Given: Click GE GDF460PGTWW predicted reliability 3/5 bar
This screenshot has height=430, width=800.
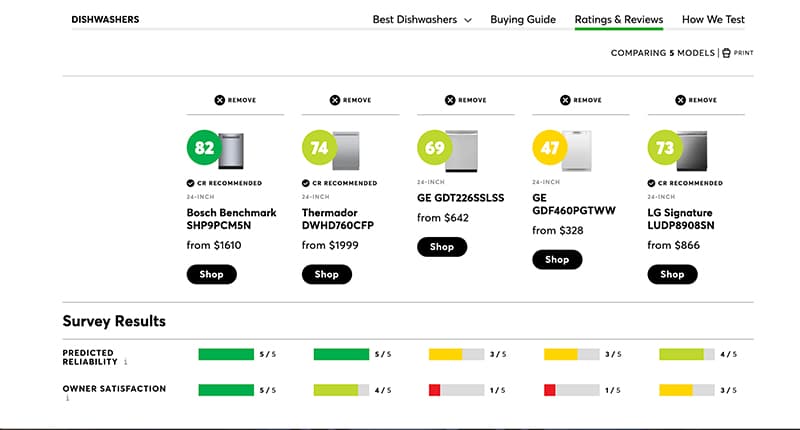Looking at the screenshot, I should [572, 354].
